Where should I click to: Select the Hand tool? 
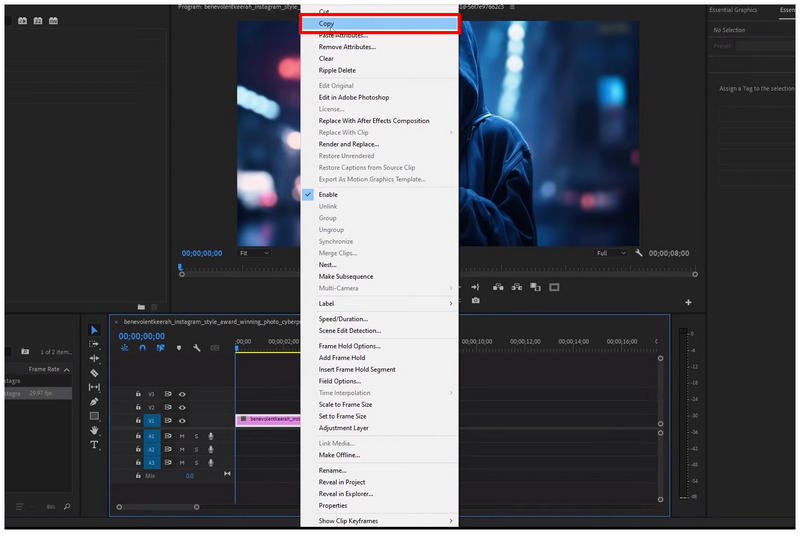pos(94,430)
